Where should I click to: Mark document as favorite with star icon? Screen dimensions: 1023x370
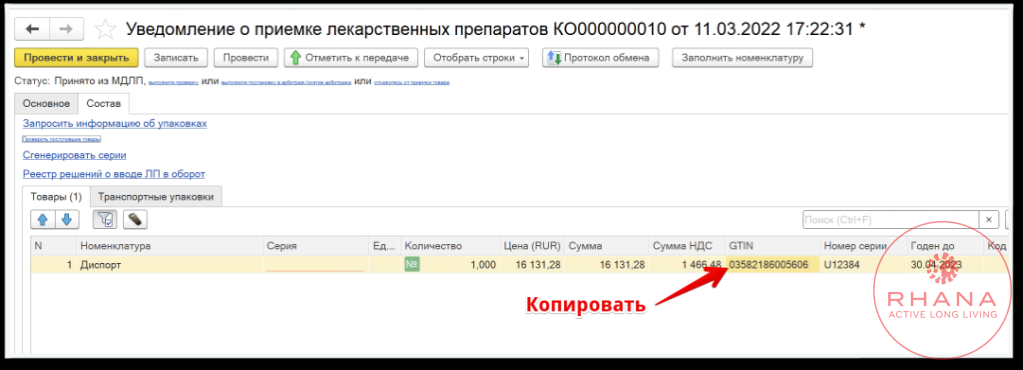click(x=105, y=29)
